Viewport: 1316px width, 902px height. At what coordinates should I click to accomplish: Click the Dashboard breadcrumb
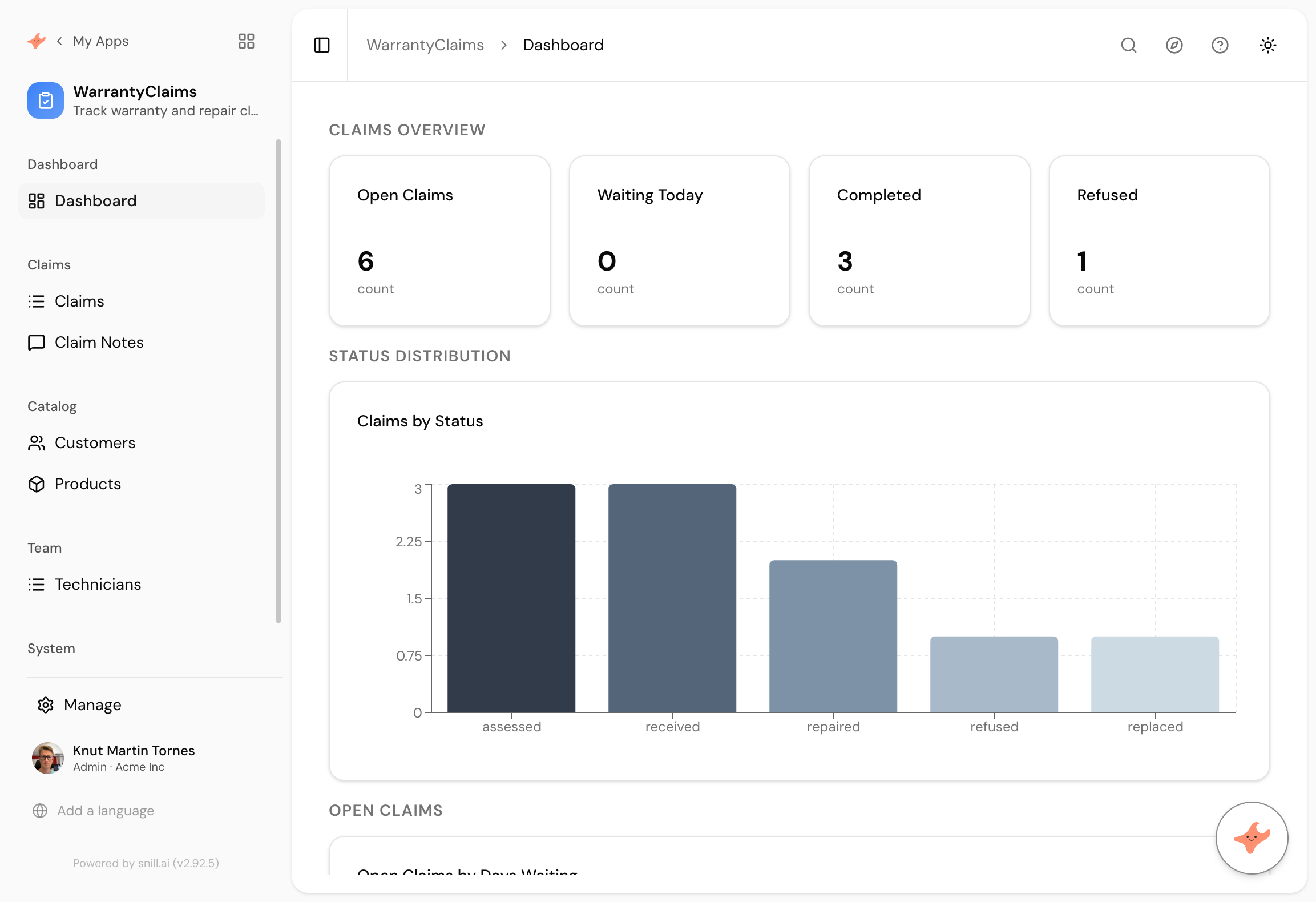[x=563, y=45]
